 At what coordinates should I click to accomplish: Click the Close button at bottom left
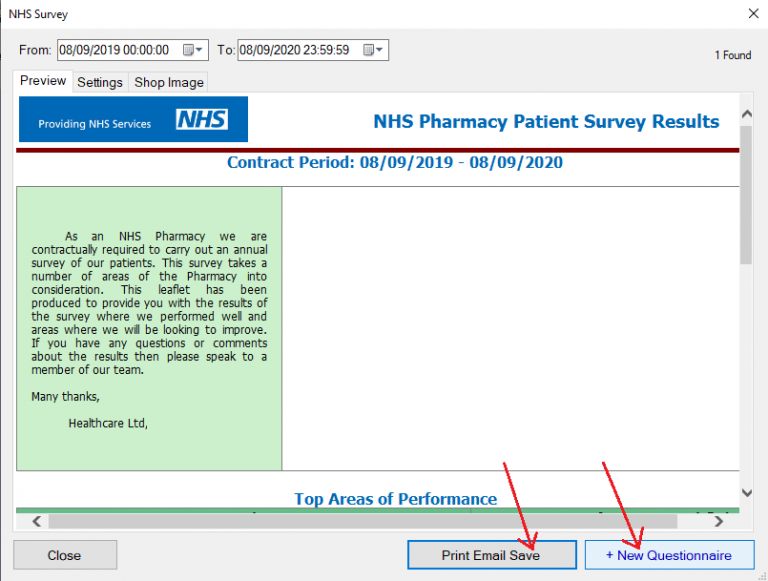click(65, 555)
